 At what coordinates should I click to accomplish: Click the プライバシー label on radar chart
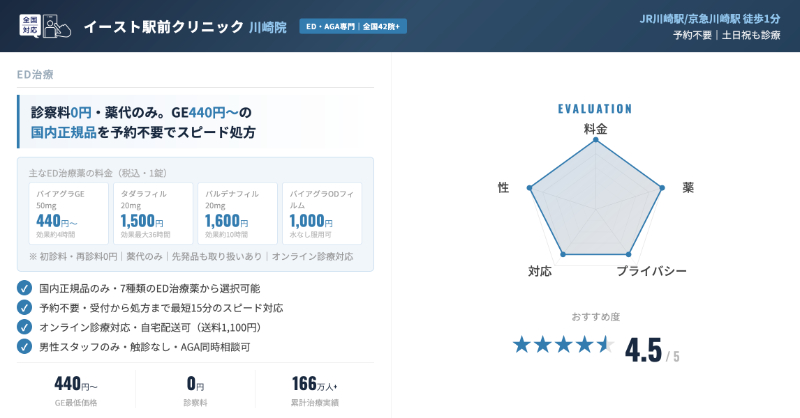point(651,271)
